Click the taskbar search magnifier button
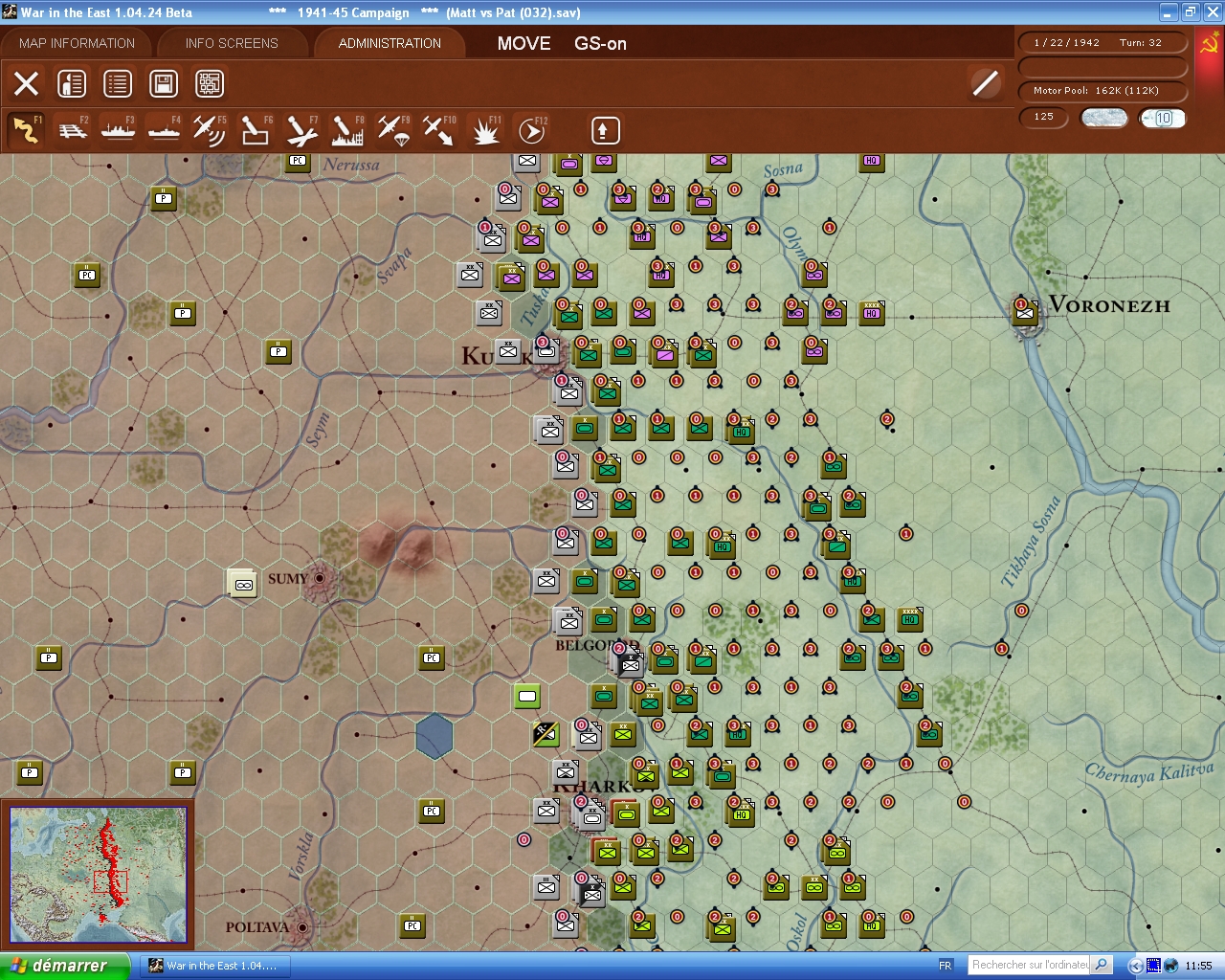The width and height of the screenshot is (1225, 980). click(1102, 965)
